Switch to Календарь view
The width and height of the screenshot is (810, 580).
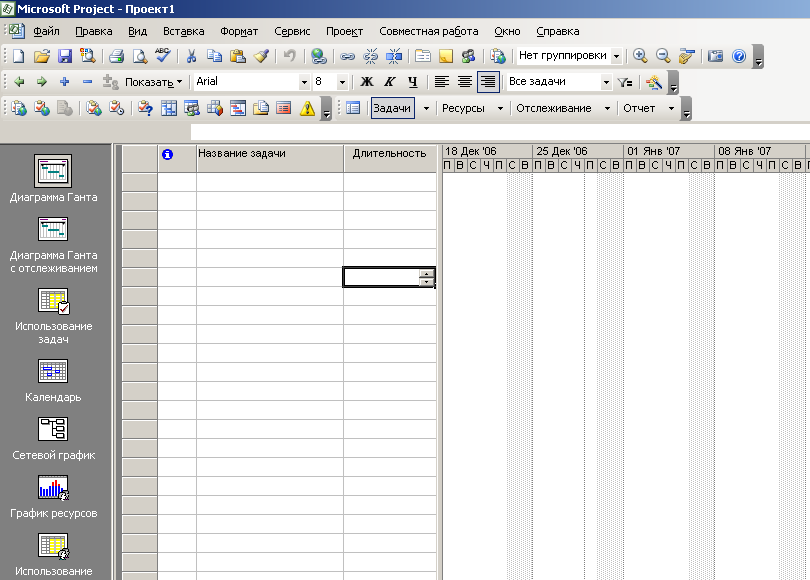pos(53,381)
